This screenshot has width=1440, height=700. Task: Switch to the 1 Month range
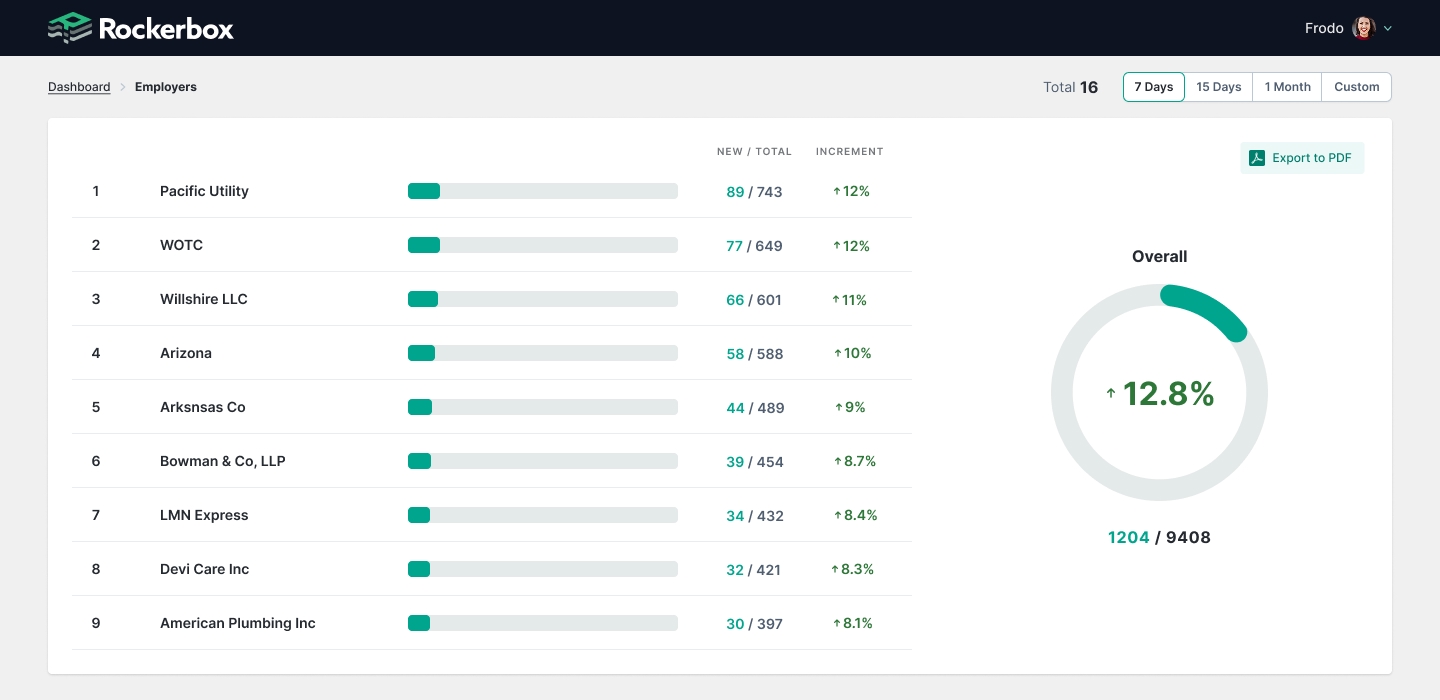(x=1287, y=87)
